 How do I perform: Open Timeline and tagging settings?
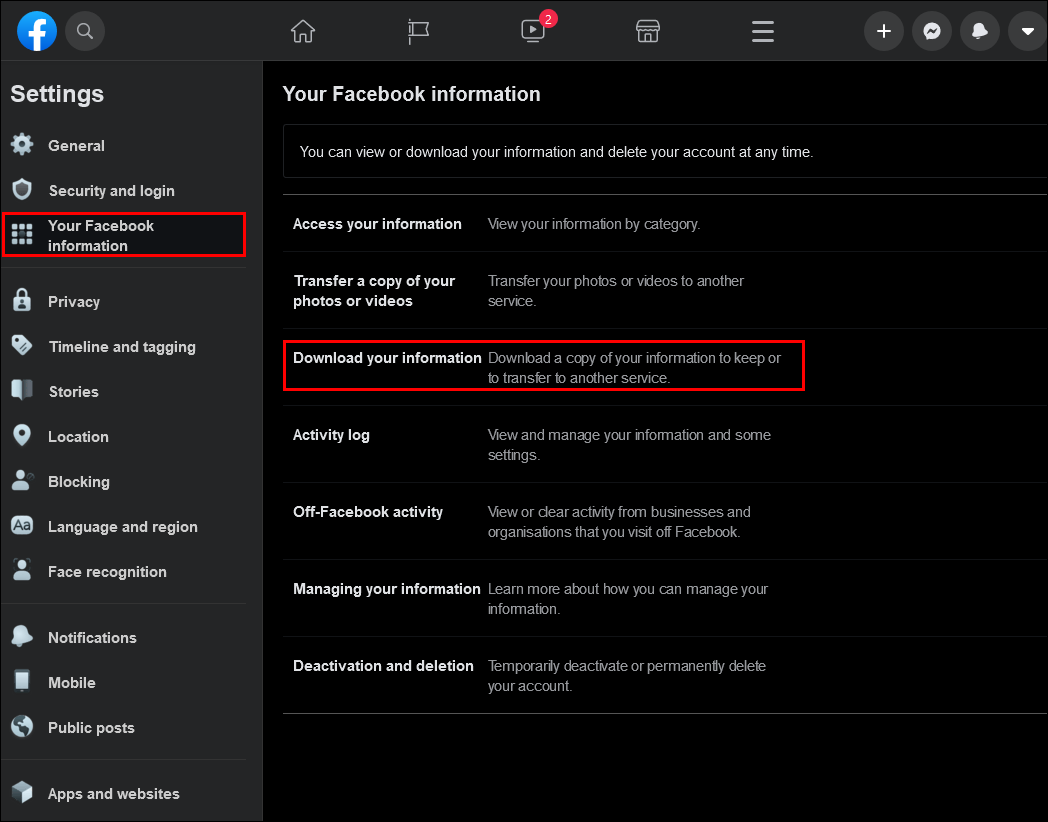(x=122, y=347)
